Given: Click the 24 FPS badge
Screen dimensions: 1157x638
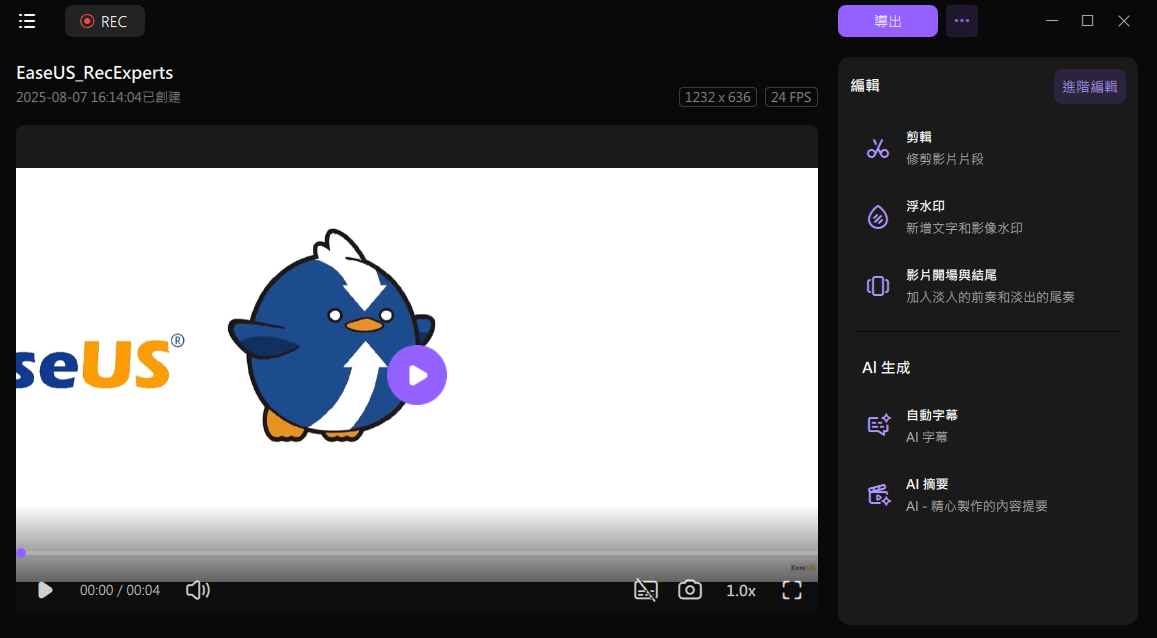Looking at the screenshot, I should pyautogui.click(x=791, y=97).
